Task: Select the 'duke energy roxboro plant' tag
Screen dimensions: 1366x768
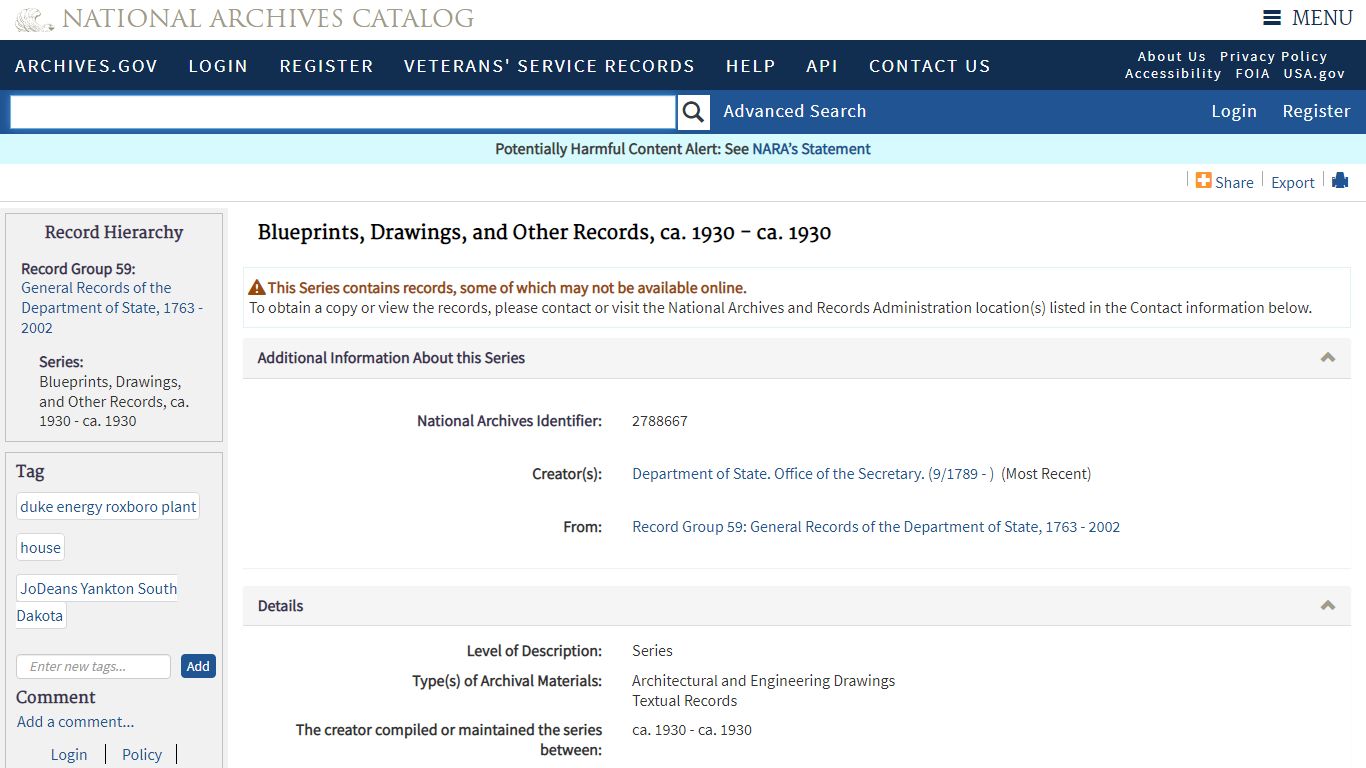Action: tap(108, 507)
